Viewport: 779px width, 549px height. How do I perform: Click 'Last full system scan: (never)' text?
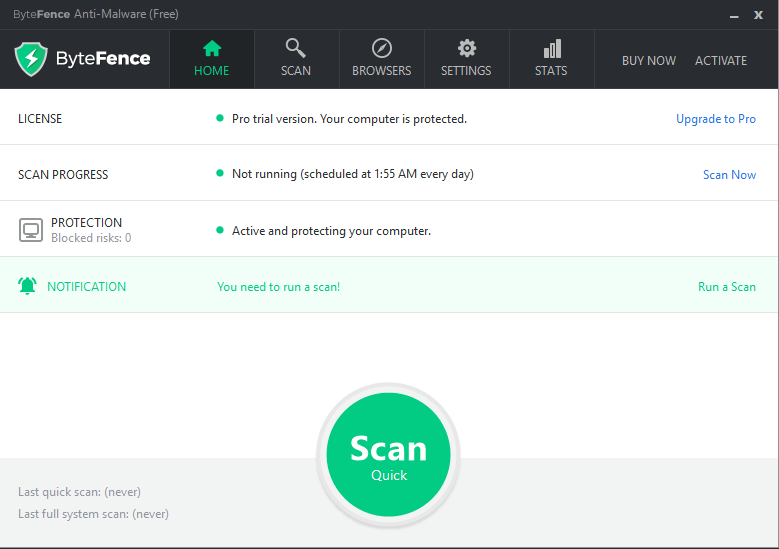(x=93, y=514)
